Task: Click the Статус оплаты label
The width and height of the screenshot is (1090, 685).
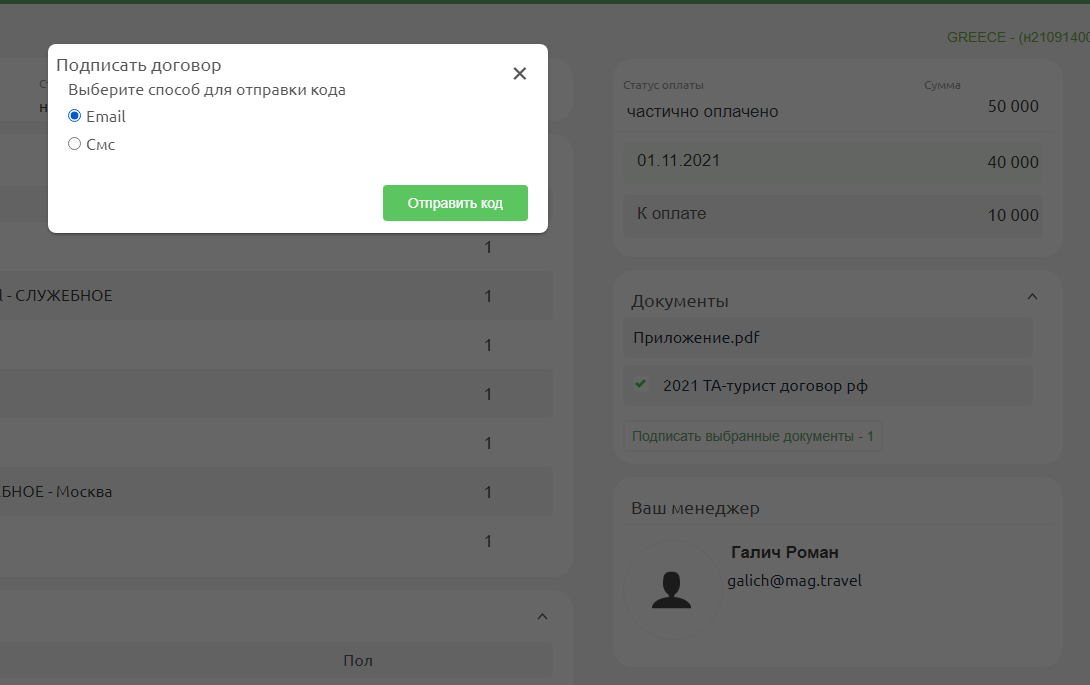Action: pos(663,85)
